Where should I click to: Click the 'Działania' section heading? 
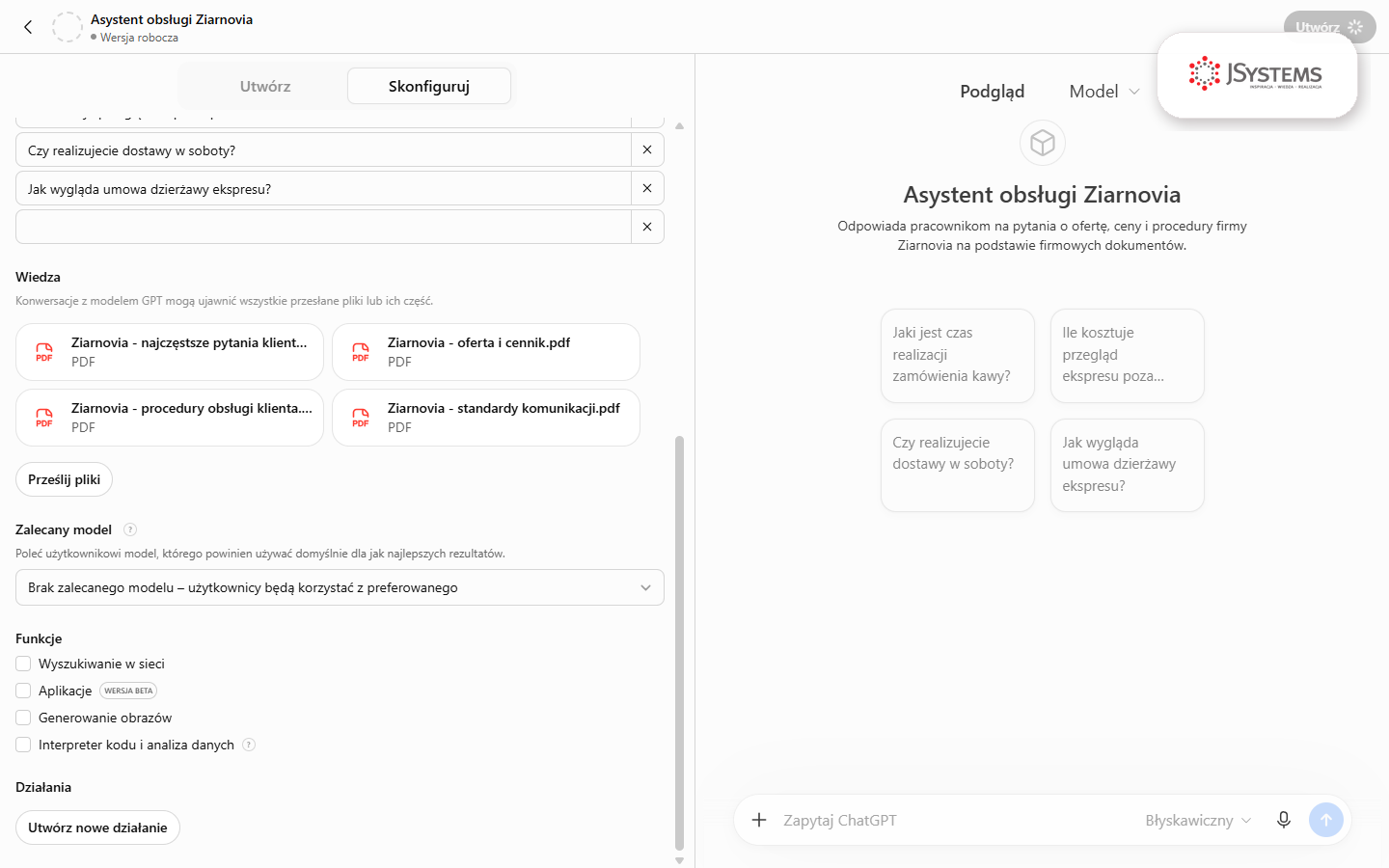pyautogui.click(x=43, y=787)
